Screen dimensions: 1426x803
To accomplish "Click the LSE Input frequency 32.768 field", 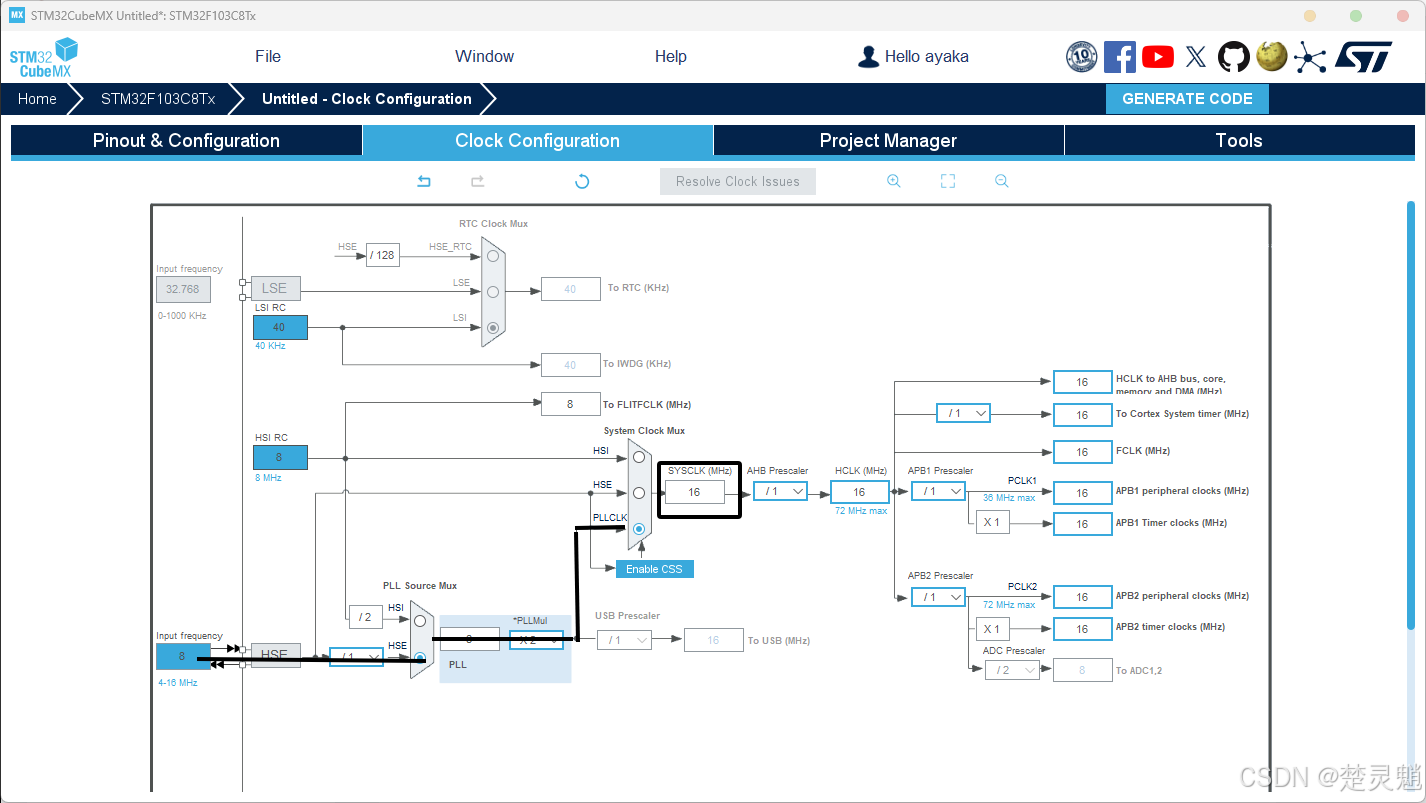I will (183, 289).
